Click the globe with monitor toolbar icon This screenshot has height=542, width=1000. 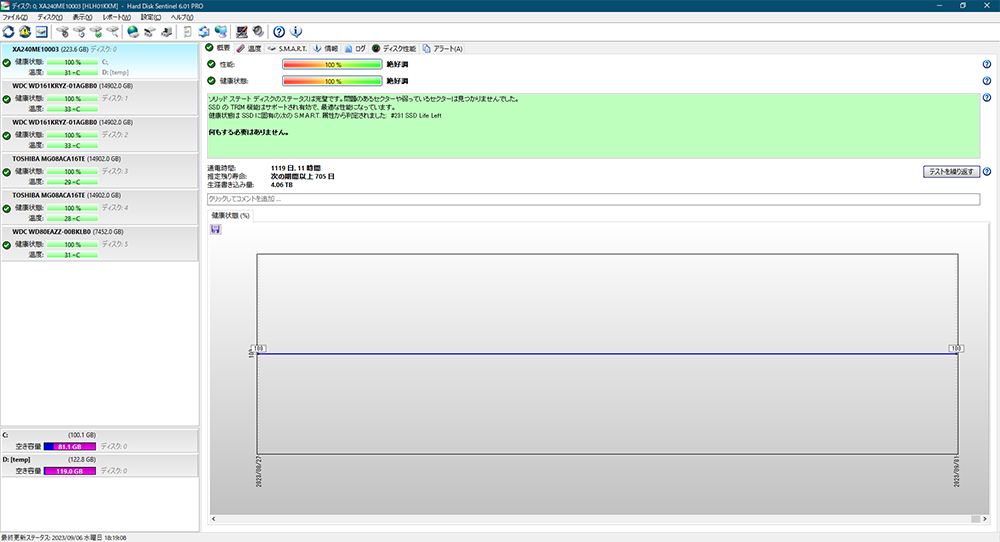tap(221, 31)
